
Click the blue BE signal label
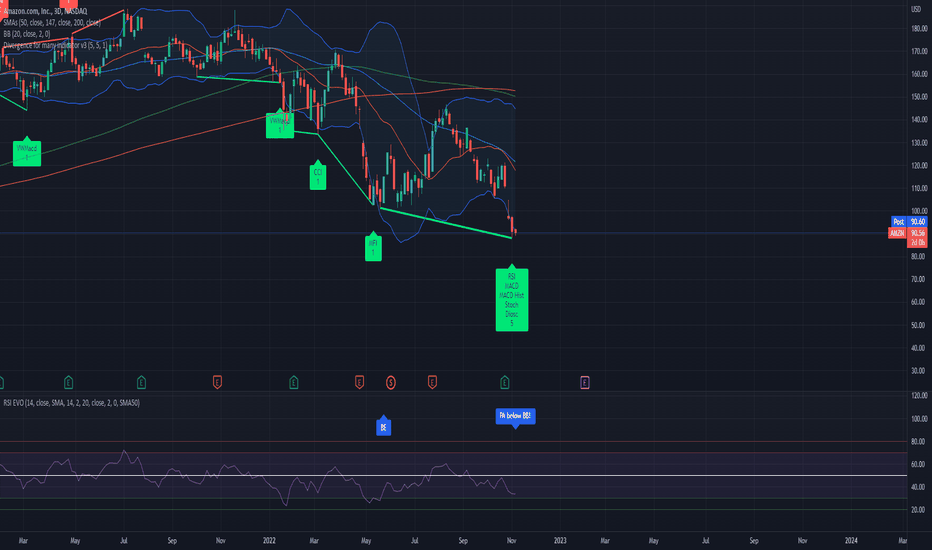pyautogui.click(x=383, y=426)
